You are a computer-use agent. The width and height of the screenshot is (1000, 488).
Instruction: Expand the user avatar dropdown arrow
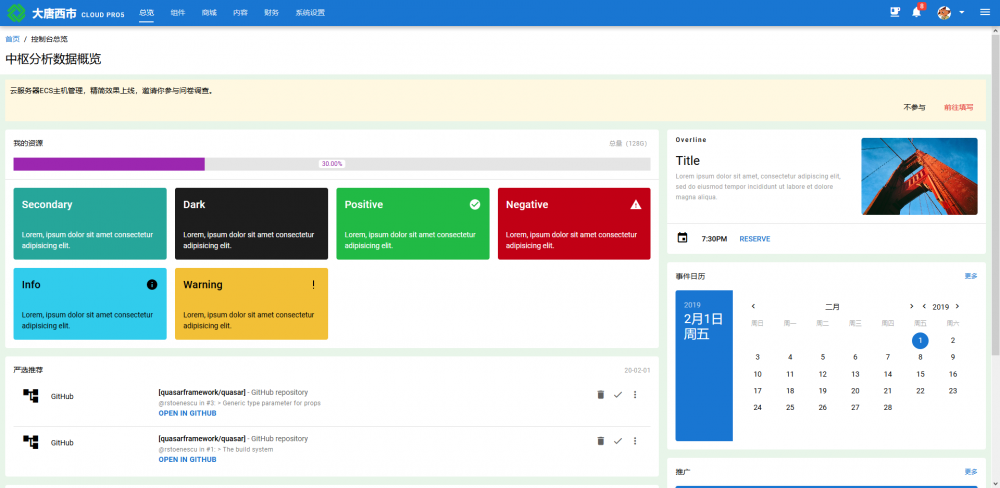pyautogui.click(x=962, y=13)
